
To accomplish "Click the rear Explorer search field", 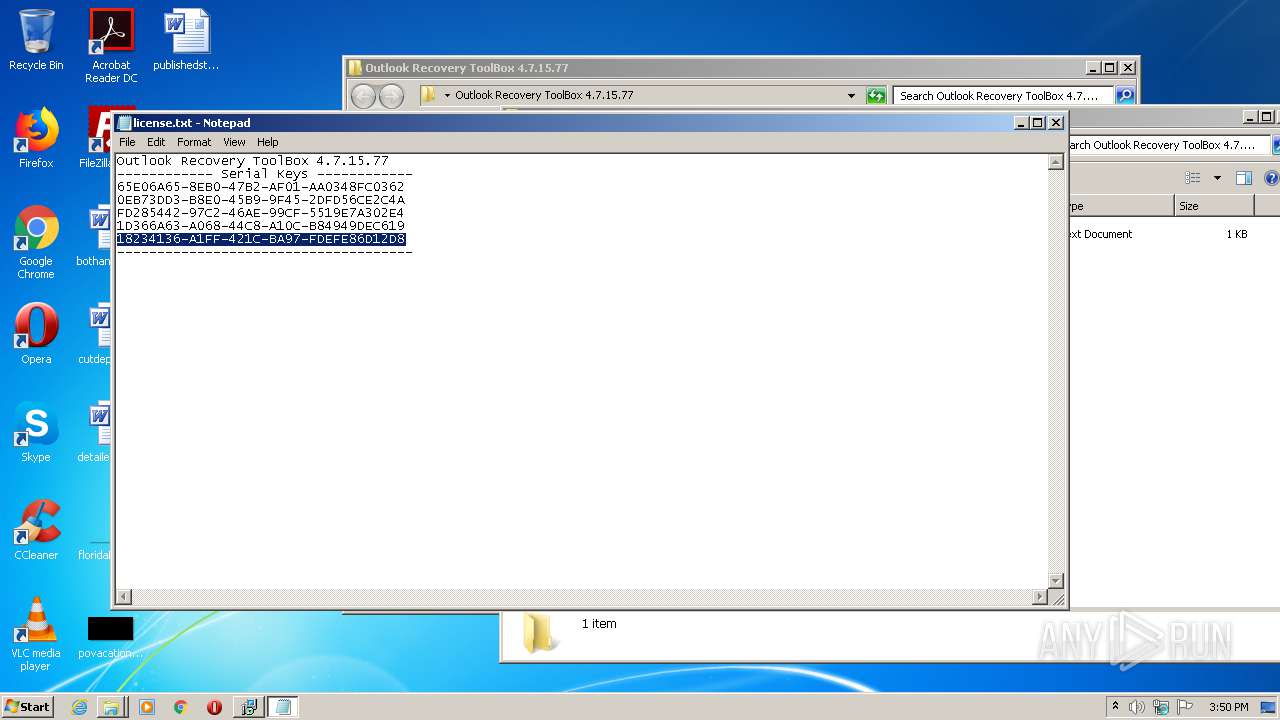I will pos(1002,96).
